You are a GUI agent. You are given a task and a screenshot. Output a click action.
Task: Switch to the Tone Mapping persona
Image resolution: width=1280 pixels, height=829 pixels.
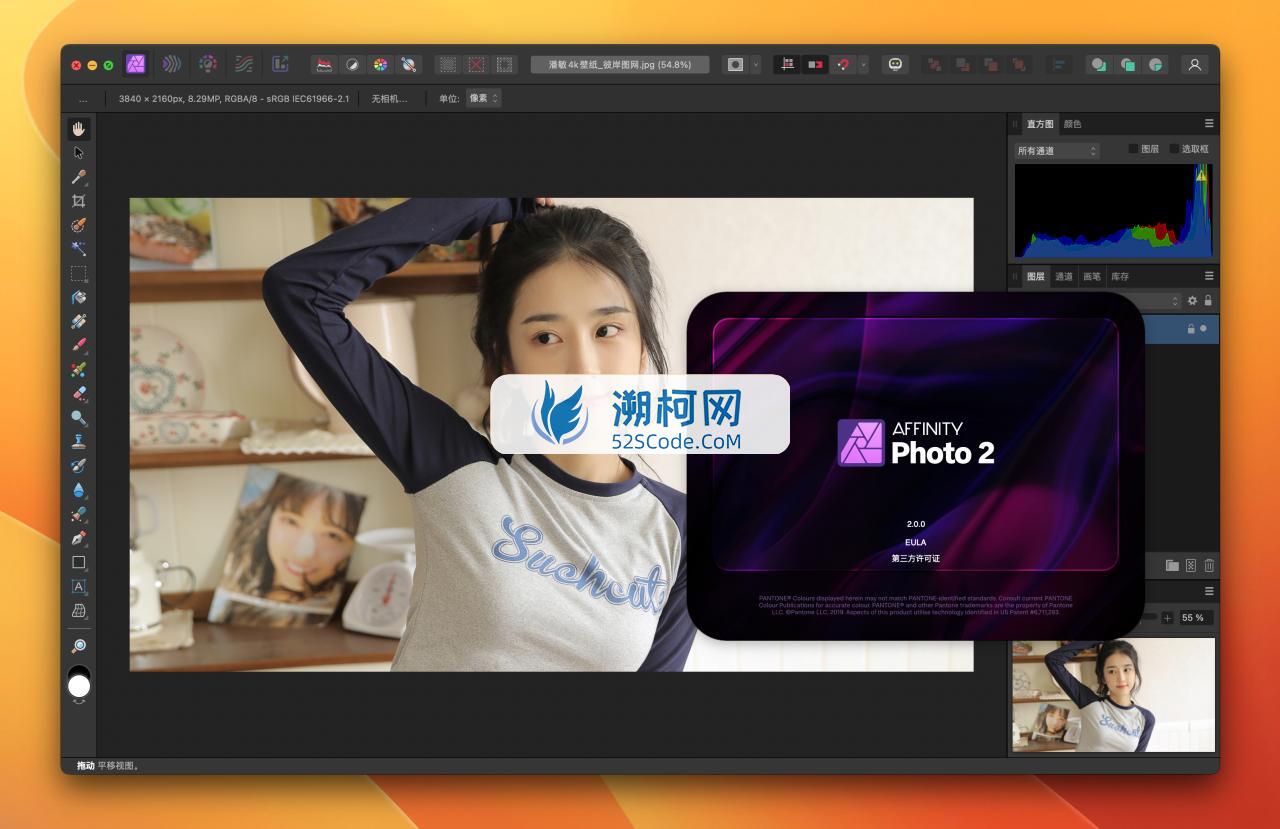point(244,64)
